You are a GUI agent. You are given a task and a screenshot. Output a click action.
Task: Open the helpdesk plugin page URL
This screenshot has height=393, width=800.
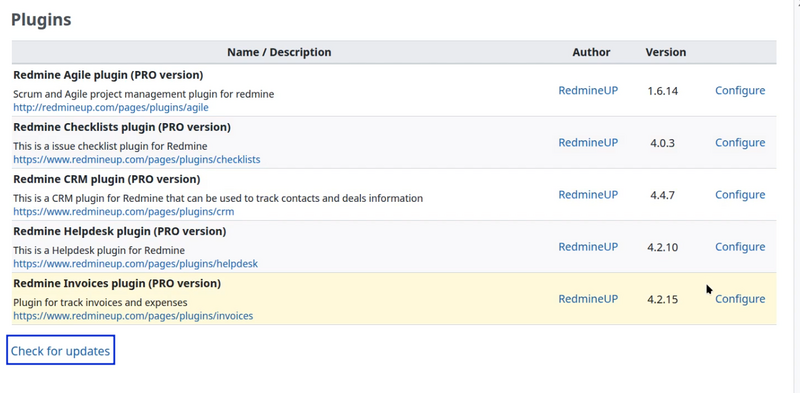(x=135, y=264)
